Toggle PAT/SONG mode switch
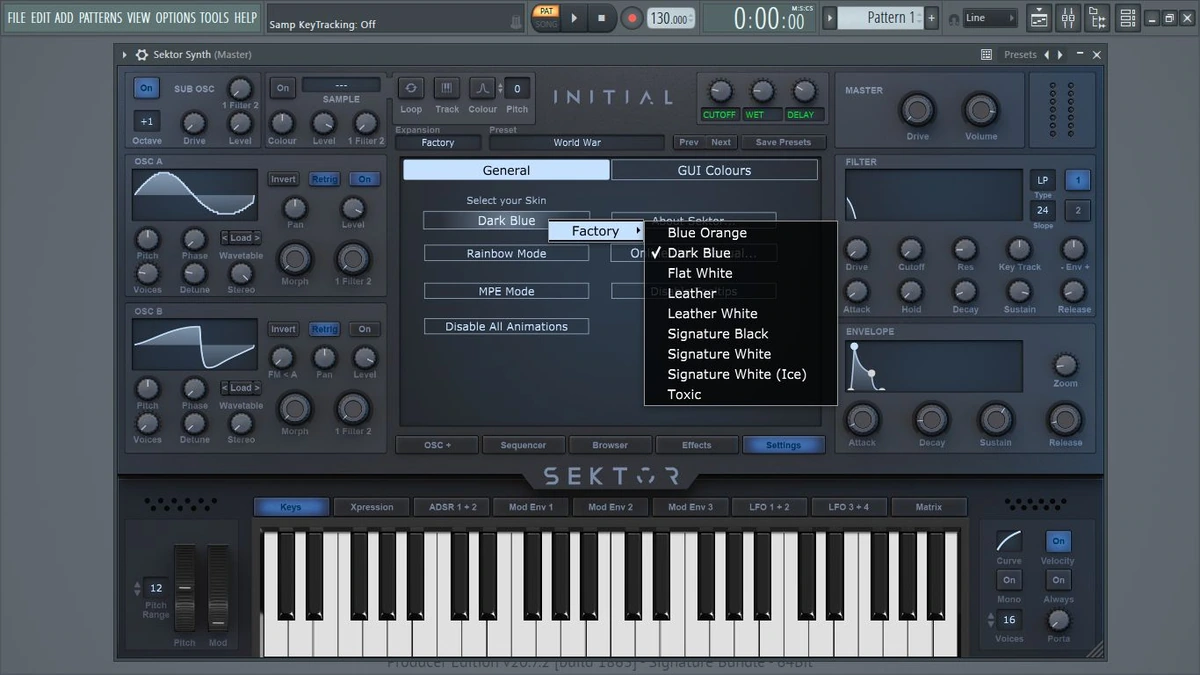Screen dimensions: 1200x675 click(545, 17)
